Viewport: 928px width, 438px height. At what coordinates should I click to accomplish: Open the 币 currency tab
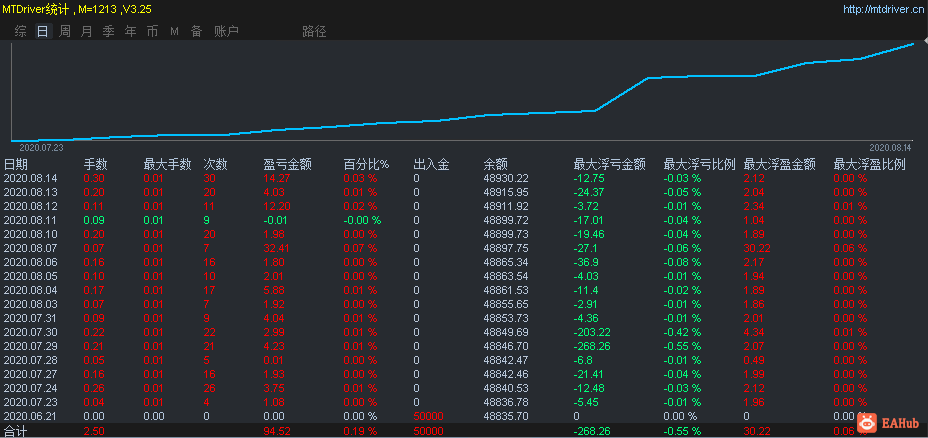(x=152, y=31)
